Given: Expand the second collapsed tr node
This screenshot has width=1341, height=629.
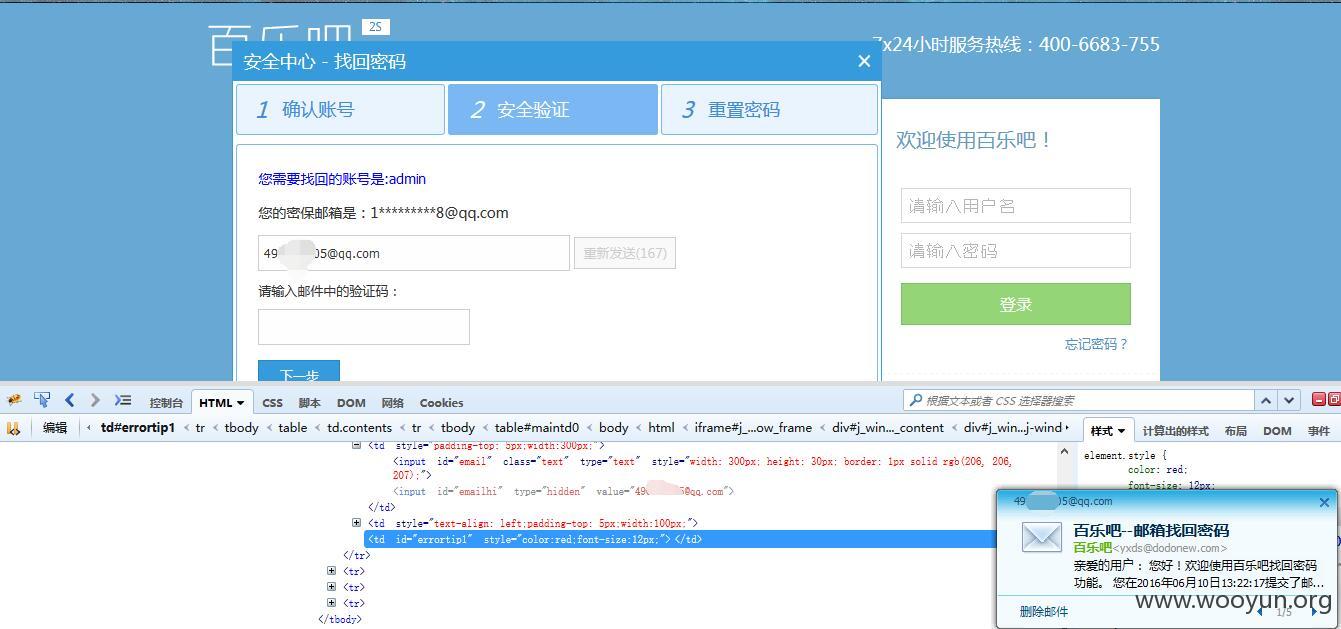Looking at the screenshot, I should (331, 587).
